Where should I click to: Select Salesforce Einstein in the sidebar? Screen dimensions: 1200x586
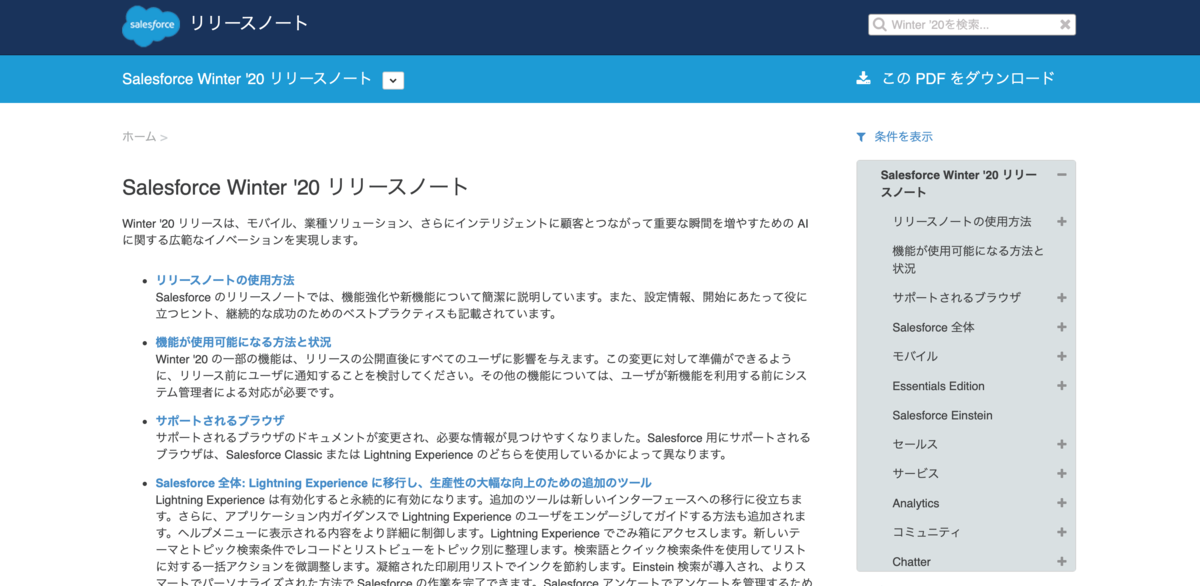pos(942,415)
